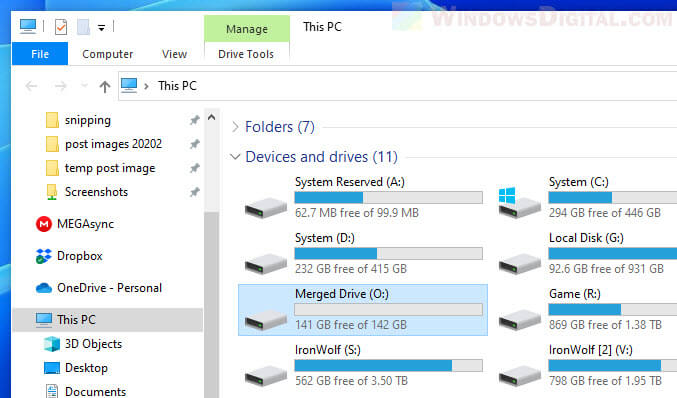677x398 pixels.
Task: Switch to the Computer ribbon tab
Action: [x=108, y=54]
